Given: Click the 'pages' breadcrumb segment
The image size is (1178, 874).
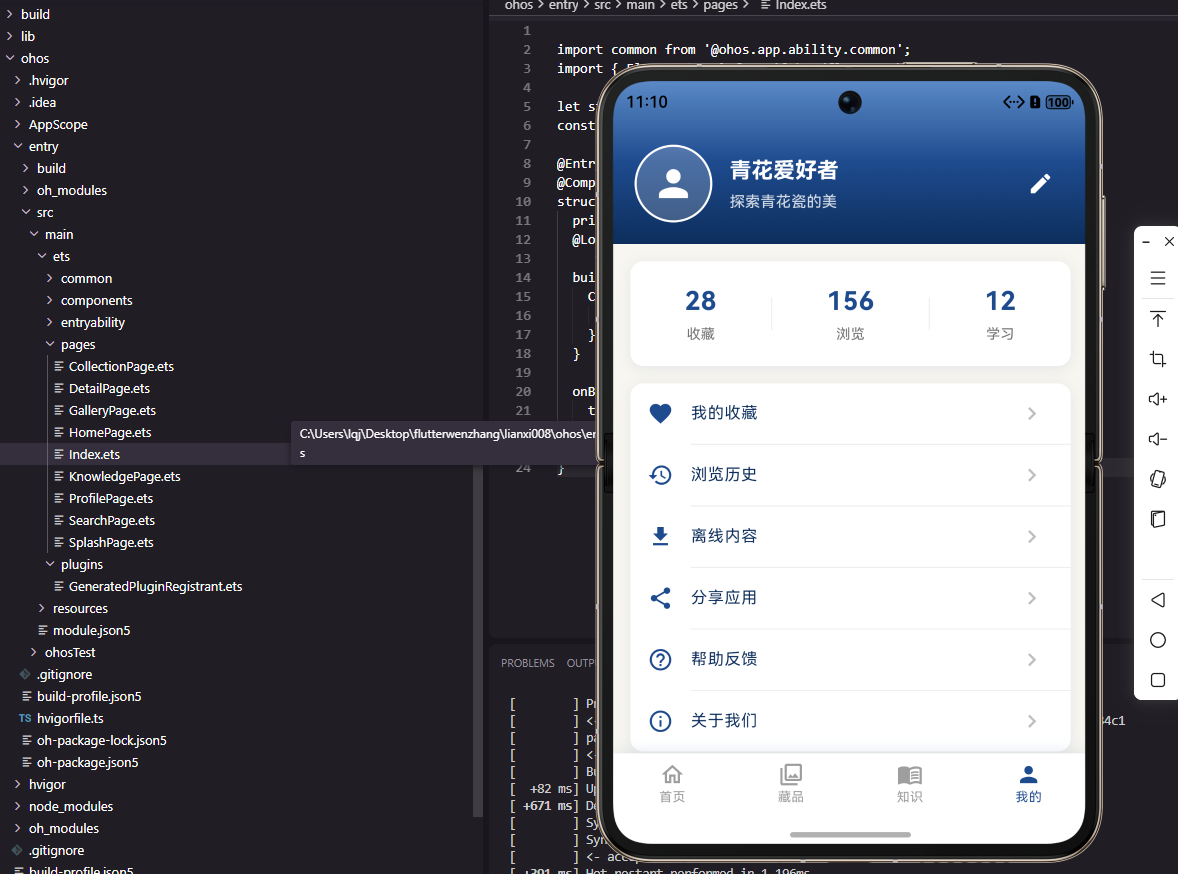Looking at the screenshot, I should click(720, 5).
